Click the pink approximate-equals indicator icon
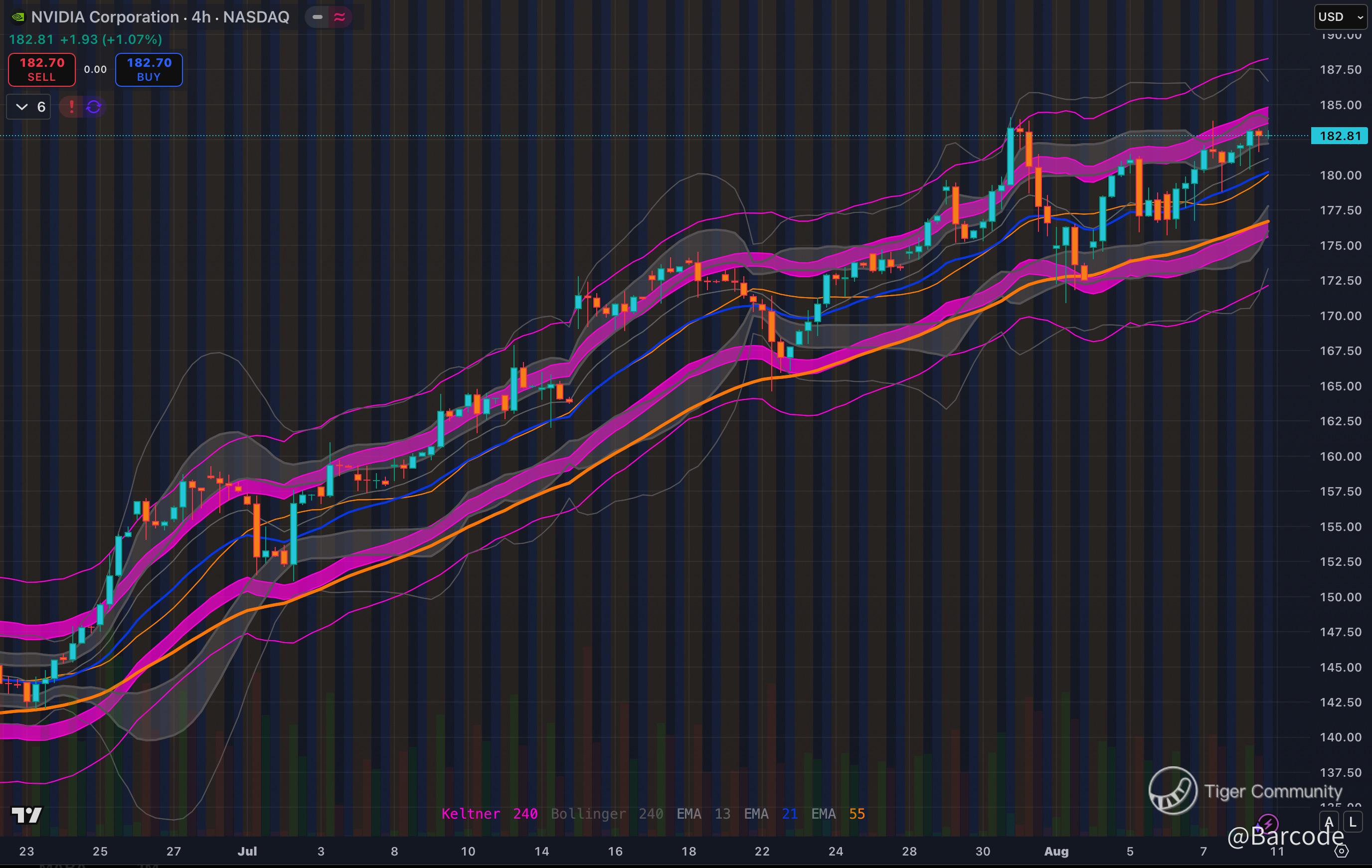The width and height of the screenshot is (1372, 868). tap(340, 17)
